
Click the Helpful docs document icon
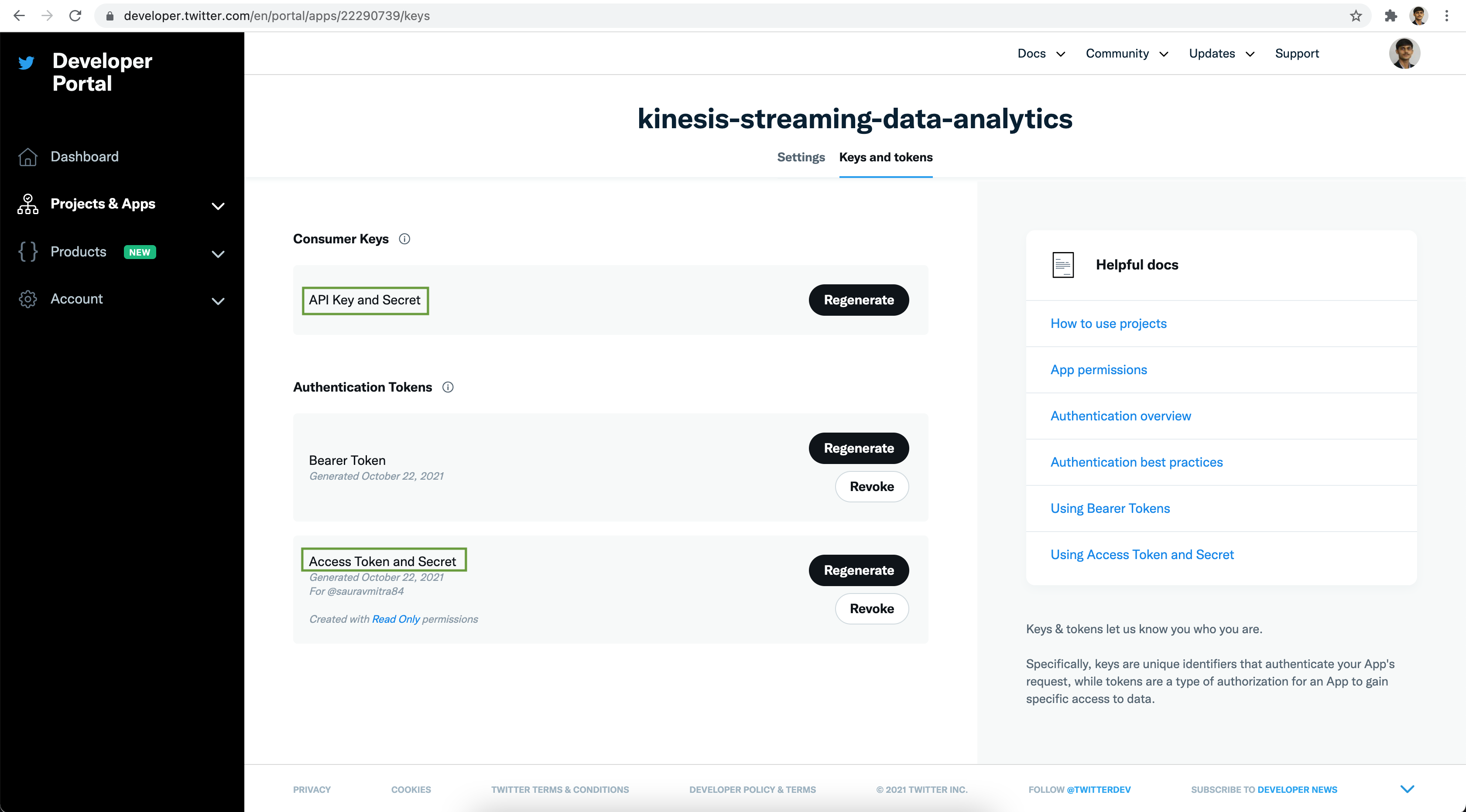click(x=1062, y=265)
